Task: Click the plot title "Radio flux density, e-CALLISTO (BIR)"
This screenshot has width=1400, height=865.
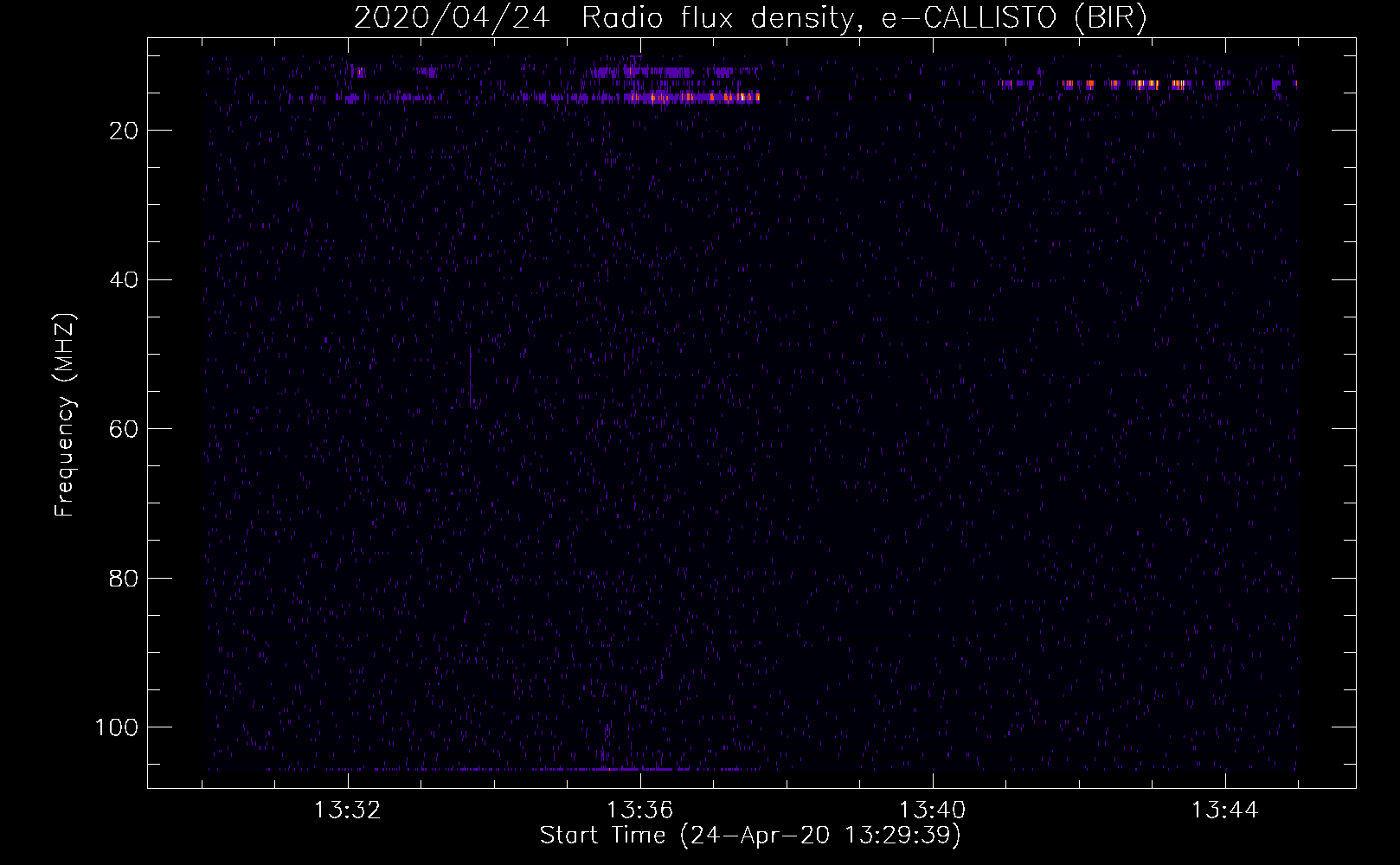Action: (864, 18)
